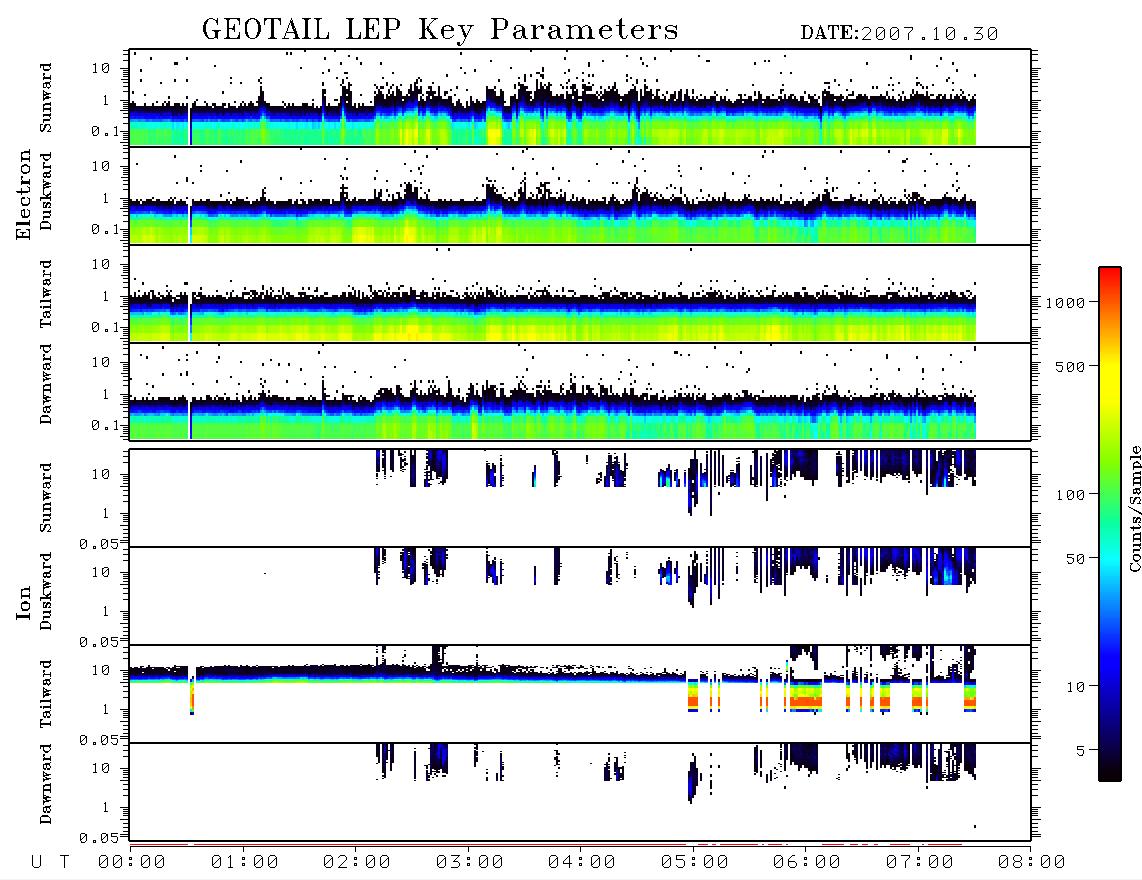The height and width of the screenshot is (880, 1142).
Task: Click the Counts/Sample colorbar label
Action: 1134,508
